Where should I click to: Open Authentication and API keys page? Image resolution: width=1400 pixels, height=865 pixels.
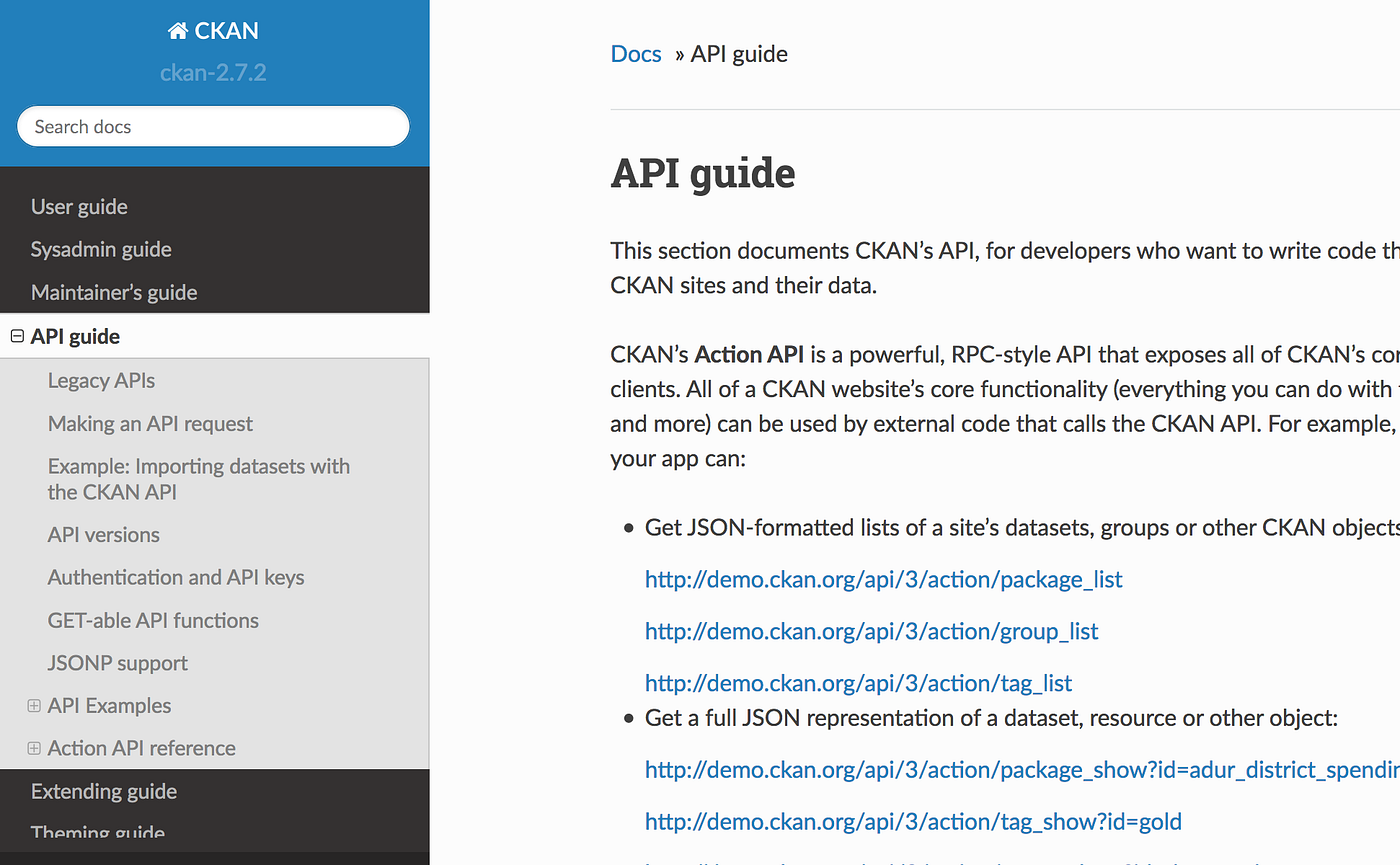pyautogui.click(x=176, y=577)
